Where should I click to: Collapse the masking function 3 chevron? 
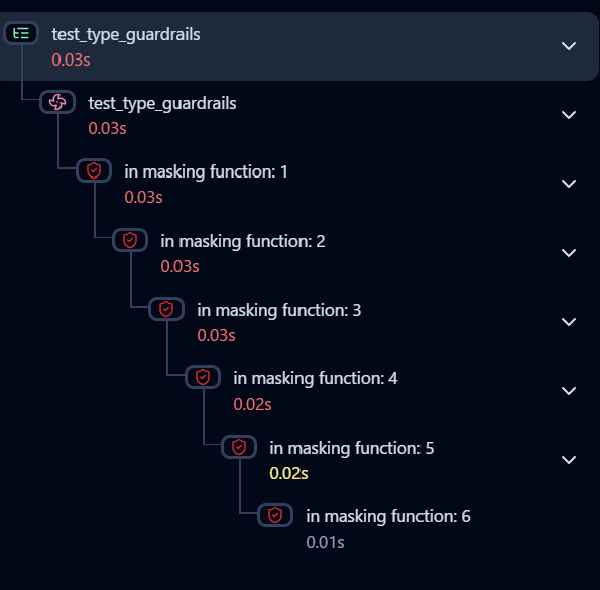tap(569, 322)
